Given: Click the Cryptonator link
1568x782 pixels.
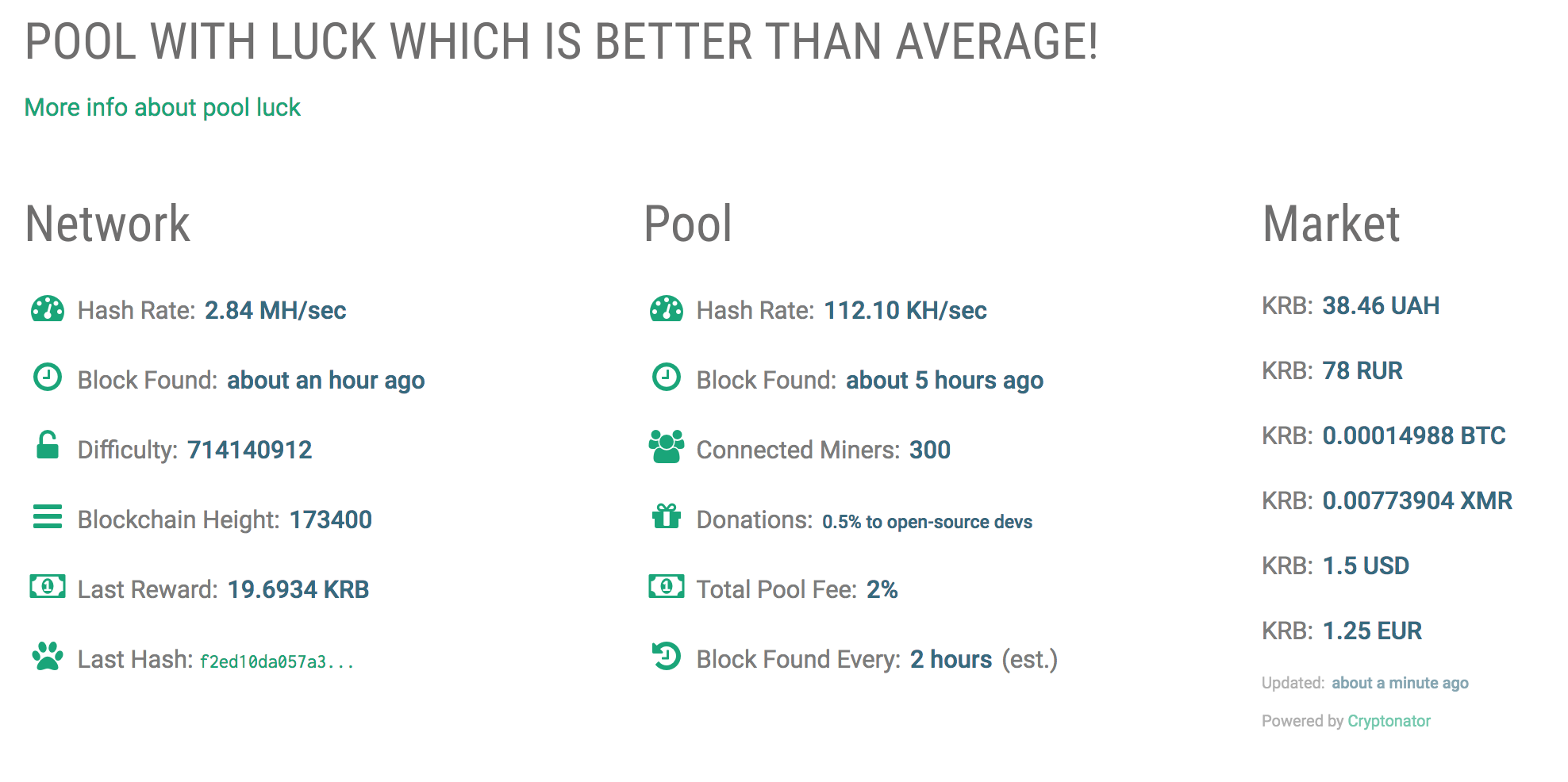Looking at the screenshot, I should [x=1389, y=721].
